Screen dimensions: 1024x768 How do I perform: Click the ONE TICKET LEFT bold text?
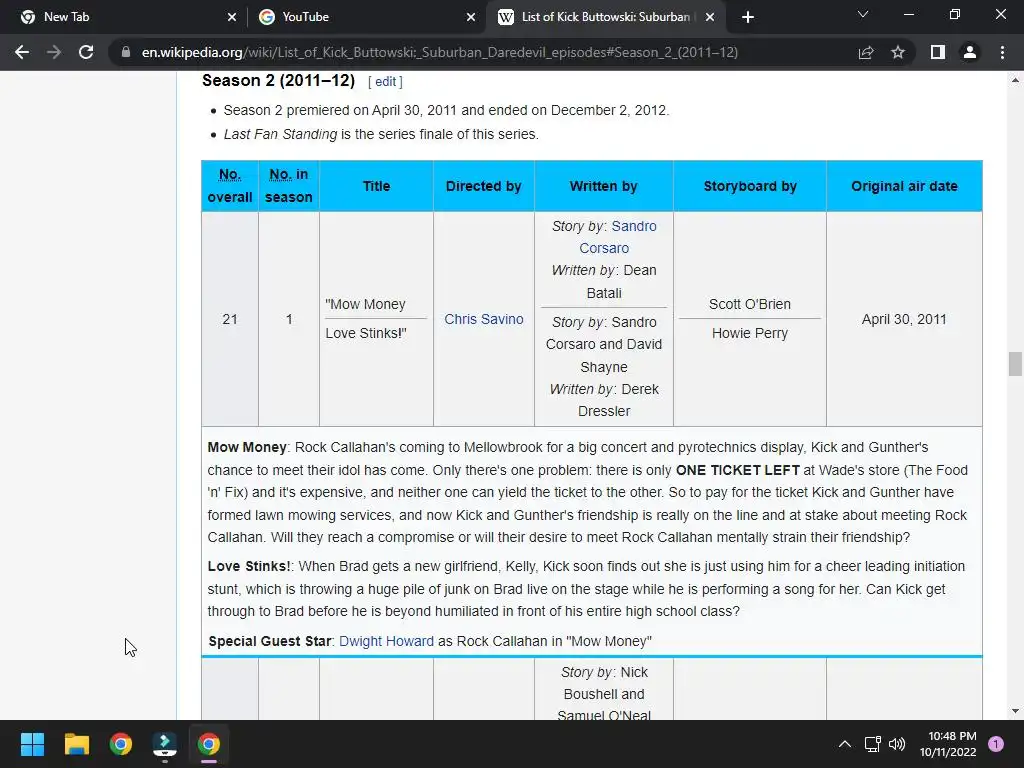(737, 470)
